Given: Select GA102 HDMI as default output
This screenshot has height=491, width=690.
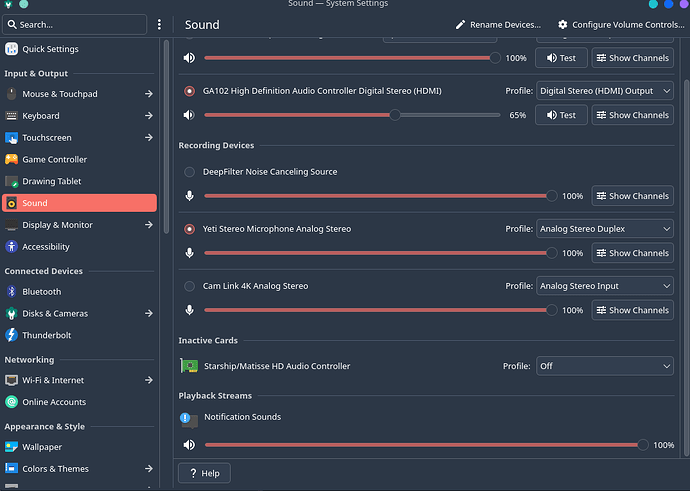Looking at the screenshot, I should (x=189, y=91).
